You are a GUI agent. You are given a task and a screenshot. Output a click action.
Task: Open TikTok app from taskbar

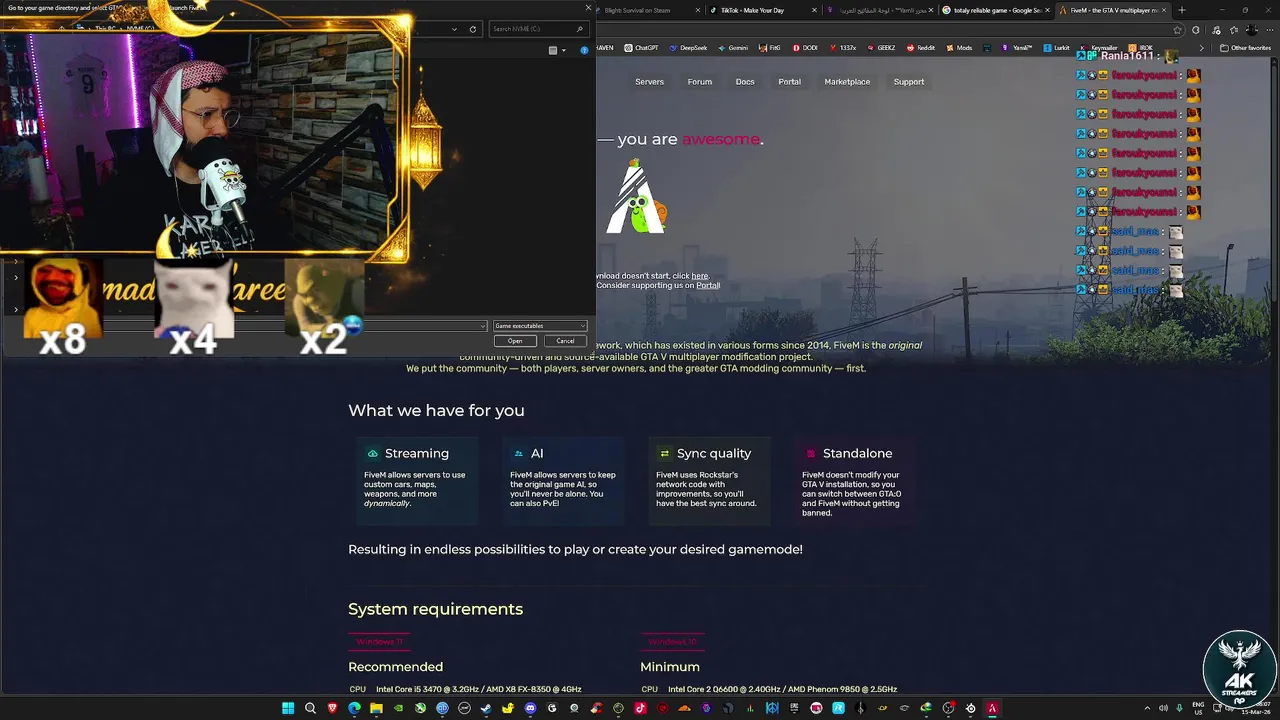640,709
